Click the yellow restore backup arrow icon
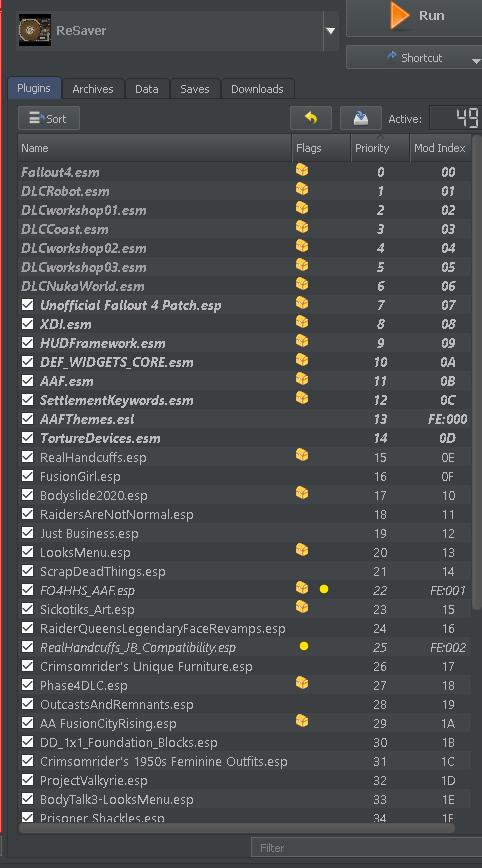482x868 pixels. pos(311,118)
